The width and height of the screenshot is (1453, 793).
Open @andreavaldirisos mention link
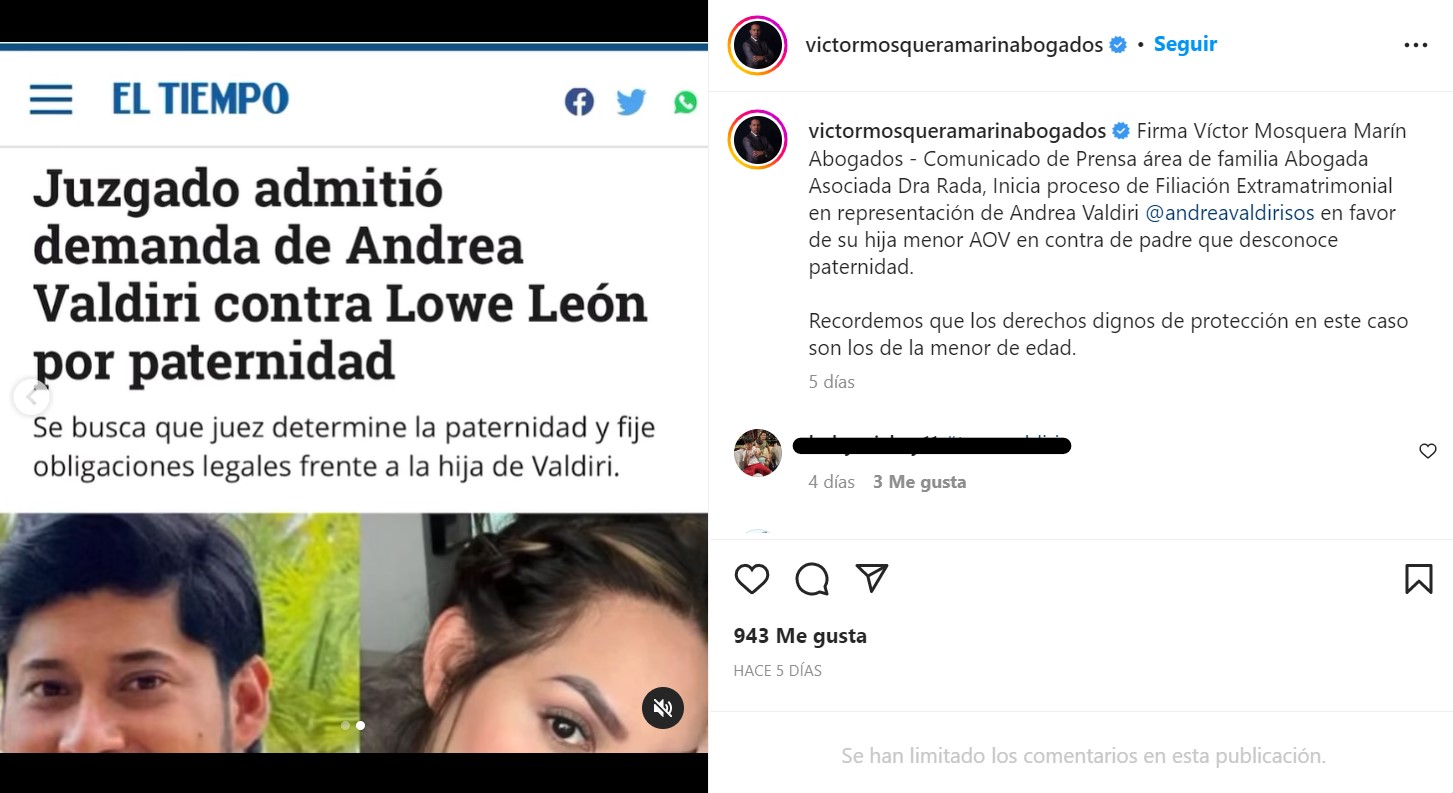tap(1229, 213)
